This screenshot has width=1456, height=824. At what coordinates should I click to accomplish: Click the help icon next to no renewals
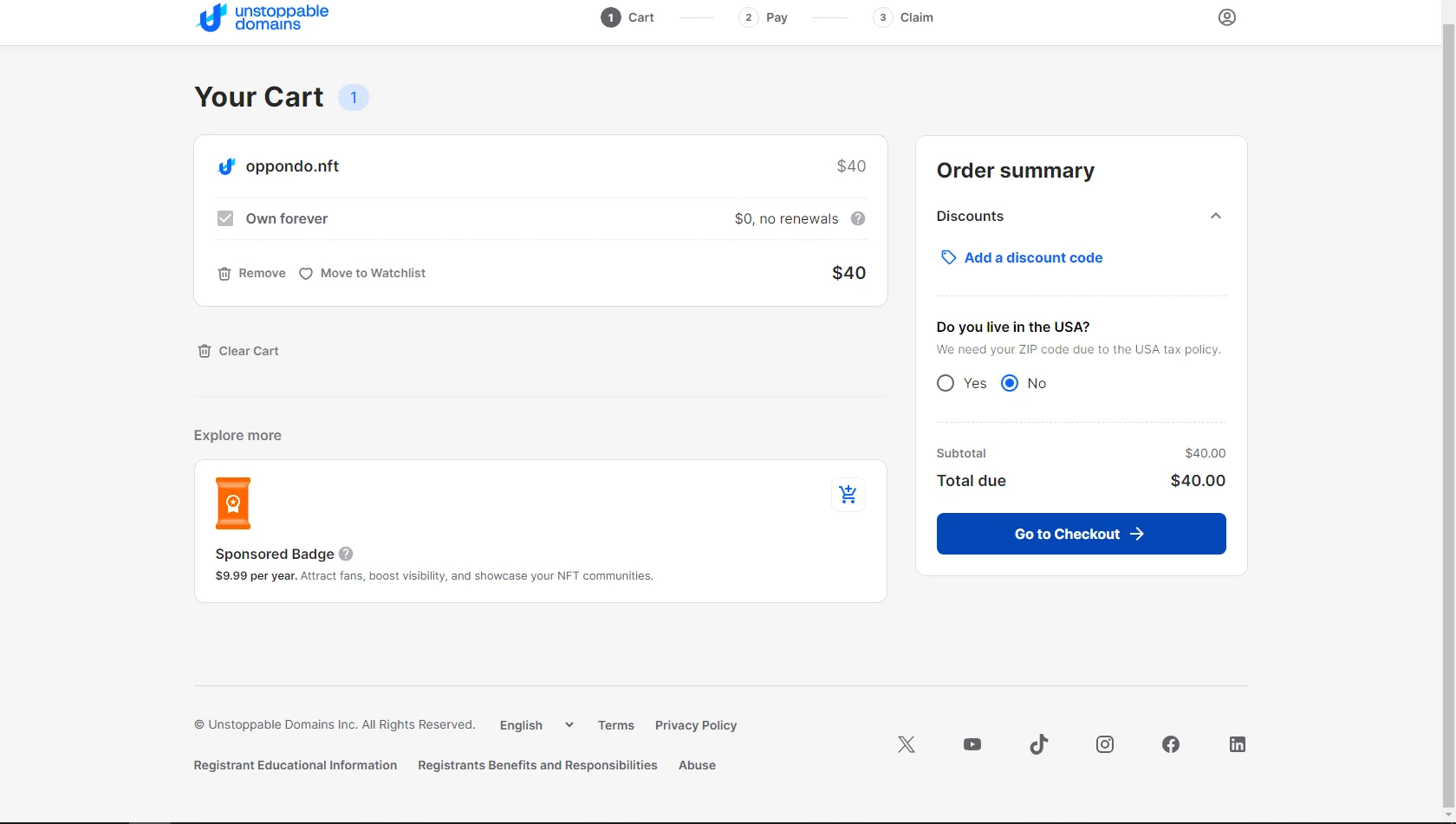click(857, 218)
